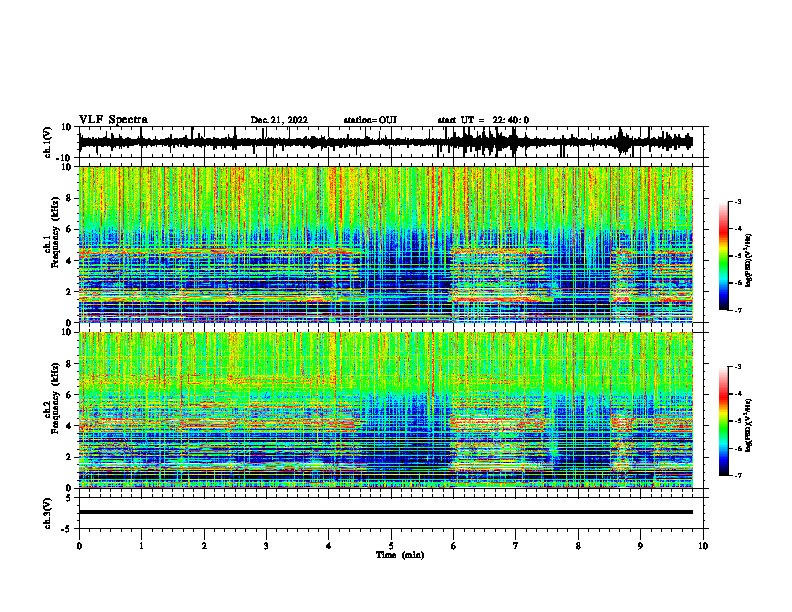Screen dimensions: 792x612
Task: Select the "ch.3(V)" axis label
Action: tap(47, 514)
